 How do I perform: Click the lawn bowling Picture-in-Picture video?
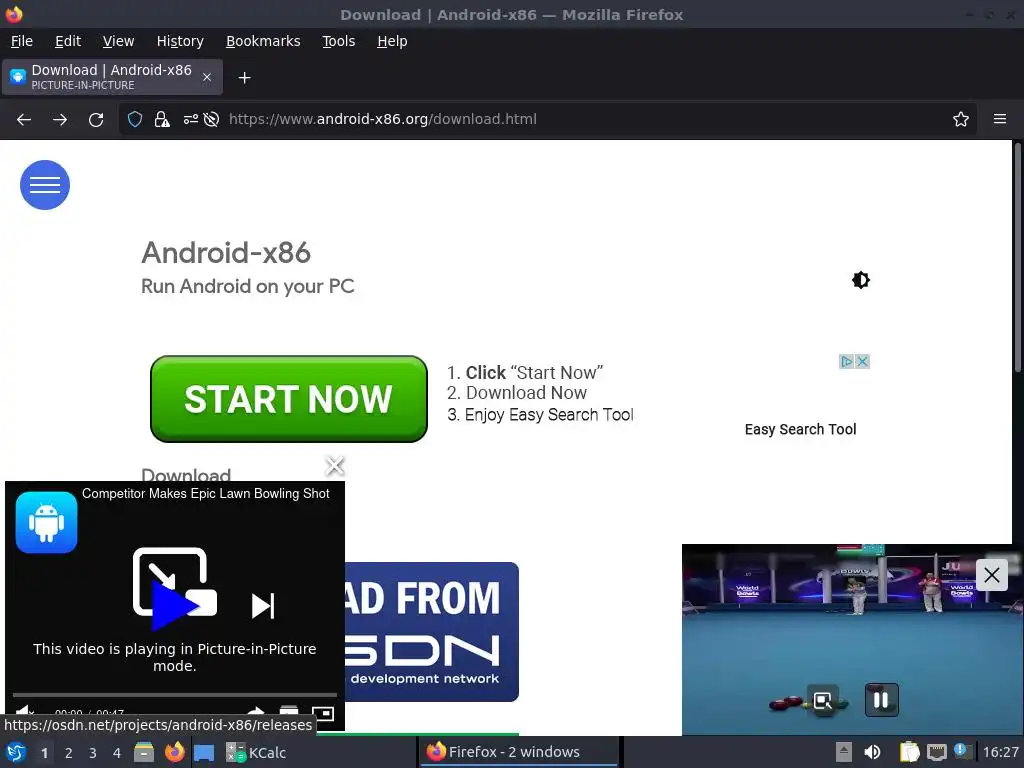pos(852,639)
